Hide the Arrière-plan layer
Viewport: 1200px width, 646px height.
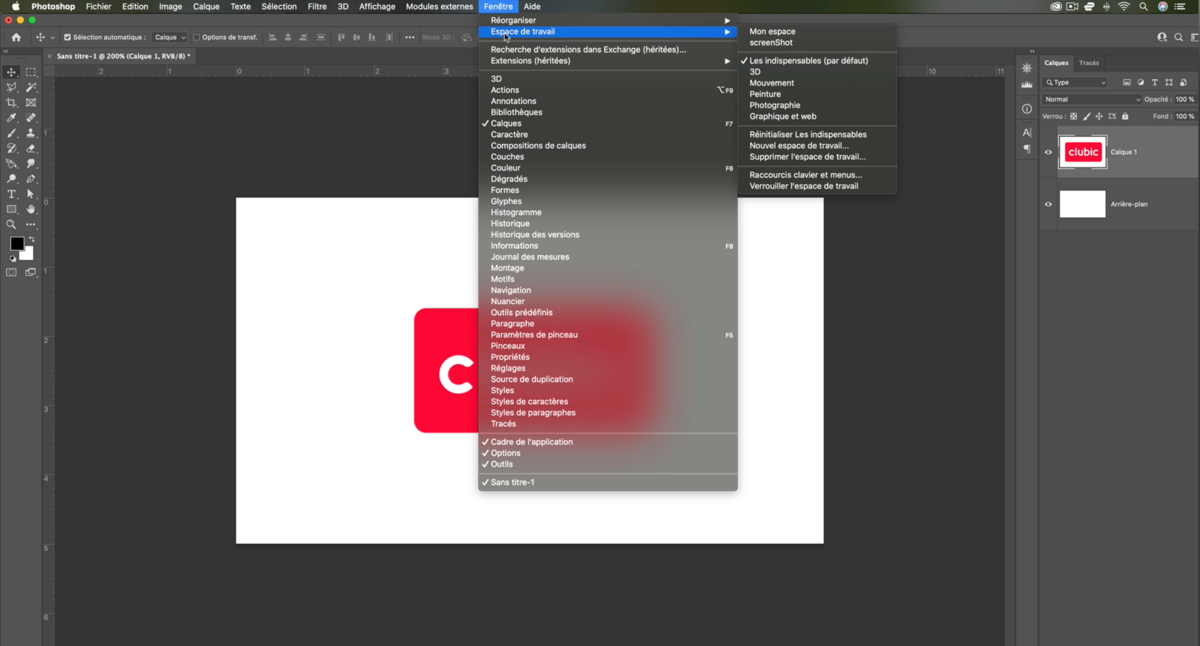[x=1049, y=204]
